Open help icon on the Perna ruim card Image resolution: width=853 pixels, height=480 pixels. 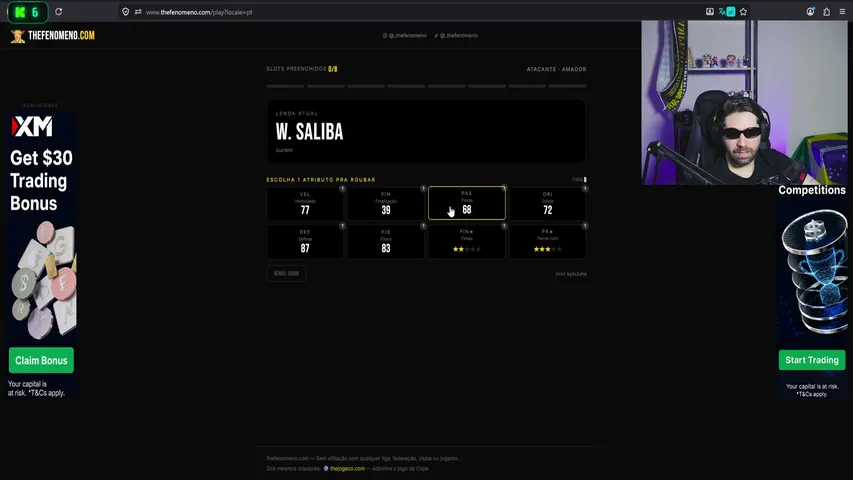(x=585, y=226)
